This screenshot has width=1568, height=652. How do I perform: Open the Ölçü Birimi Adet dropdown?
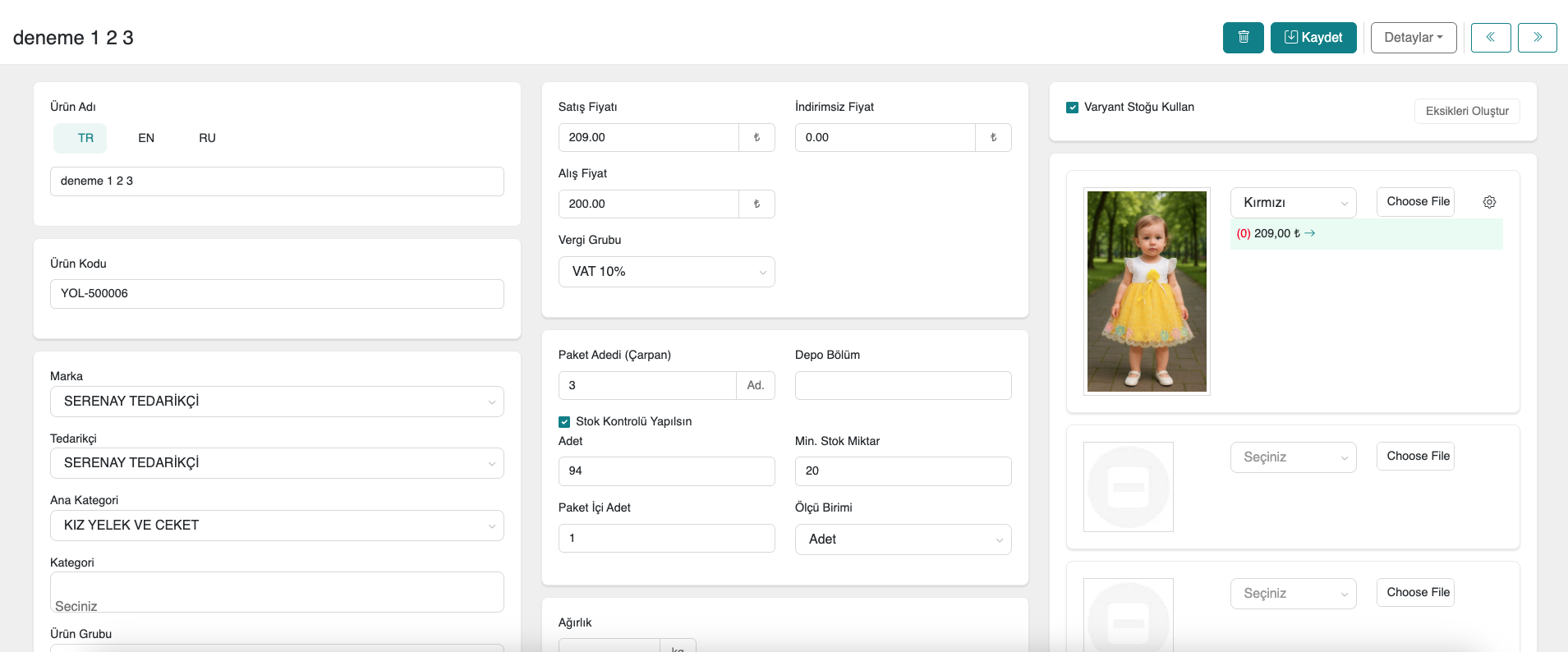[903, 540]
